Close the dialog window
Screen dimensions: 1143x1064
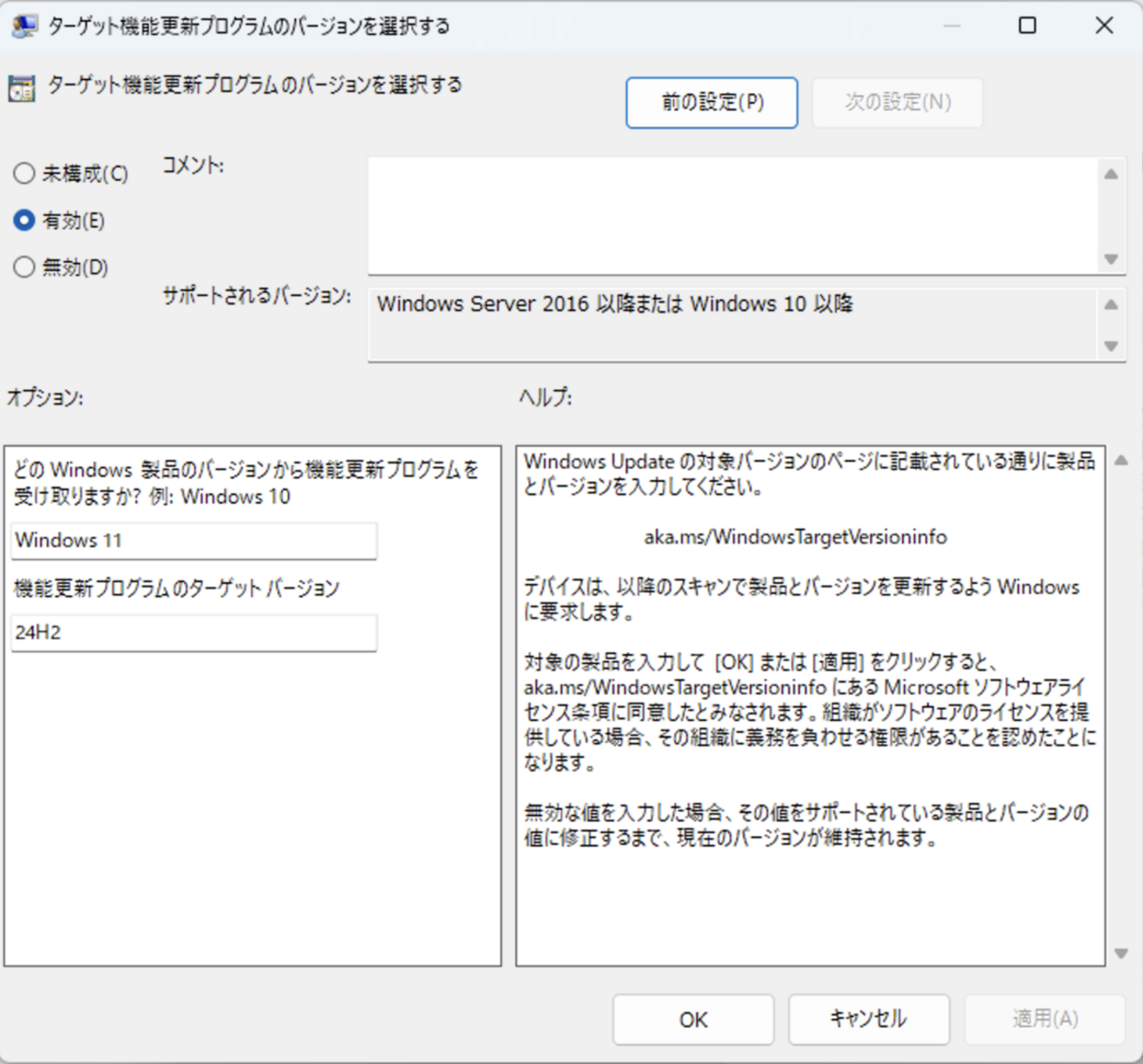(x=1104, y=26)
